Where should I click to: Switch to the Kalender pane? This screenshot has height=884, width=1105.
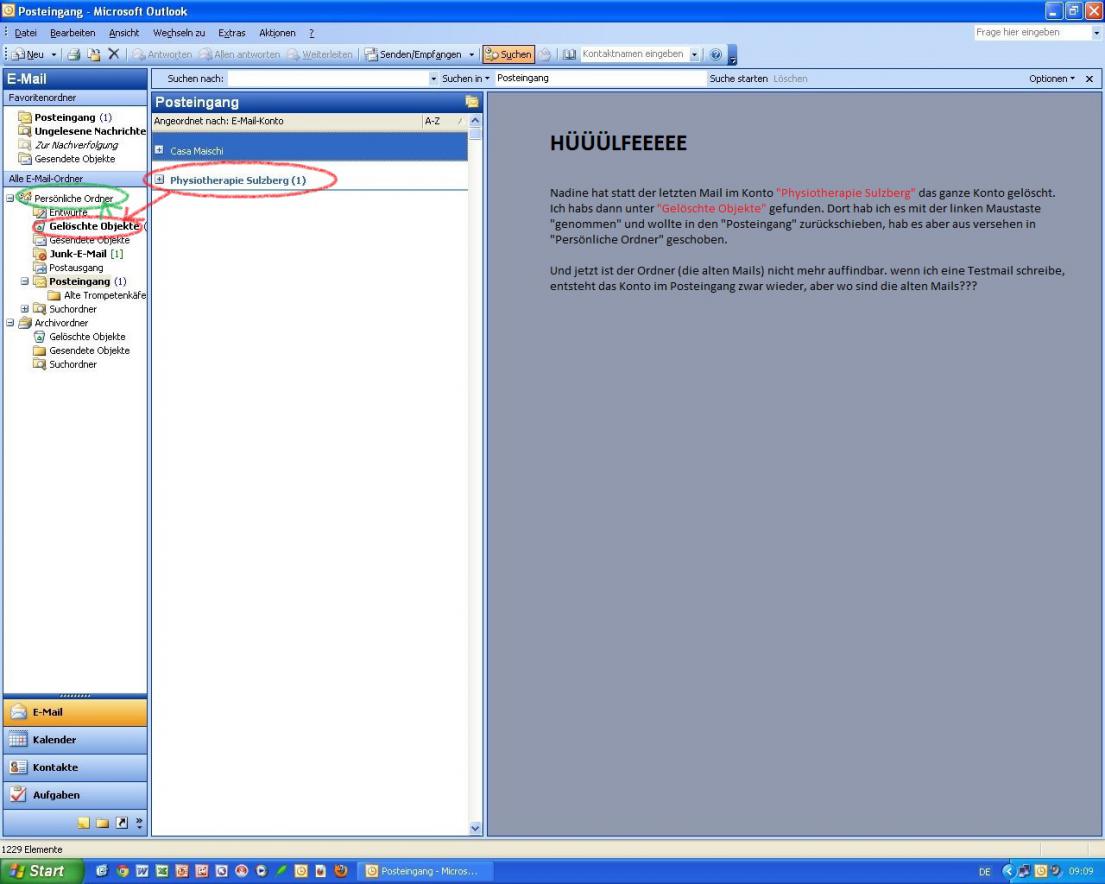[x=75, y=739]
